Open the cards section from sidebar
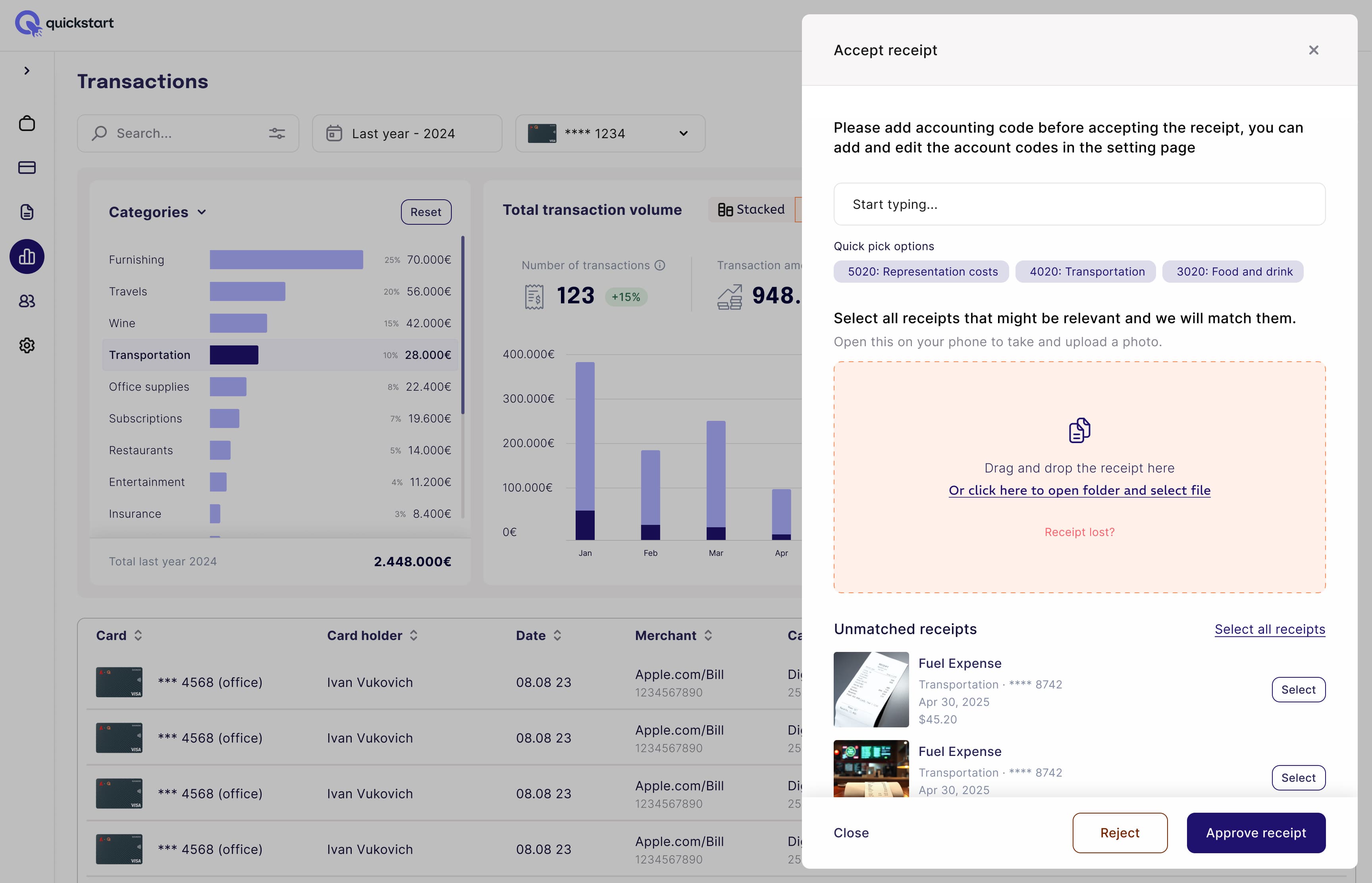This screenshot has width=1372, height=883. click(x=26, y=168)
